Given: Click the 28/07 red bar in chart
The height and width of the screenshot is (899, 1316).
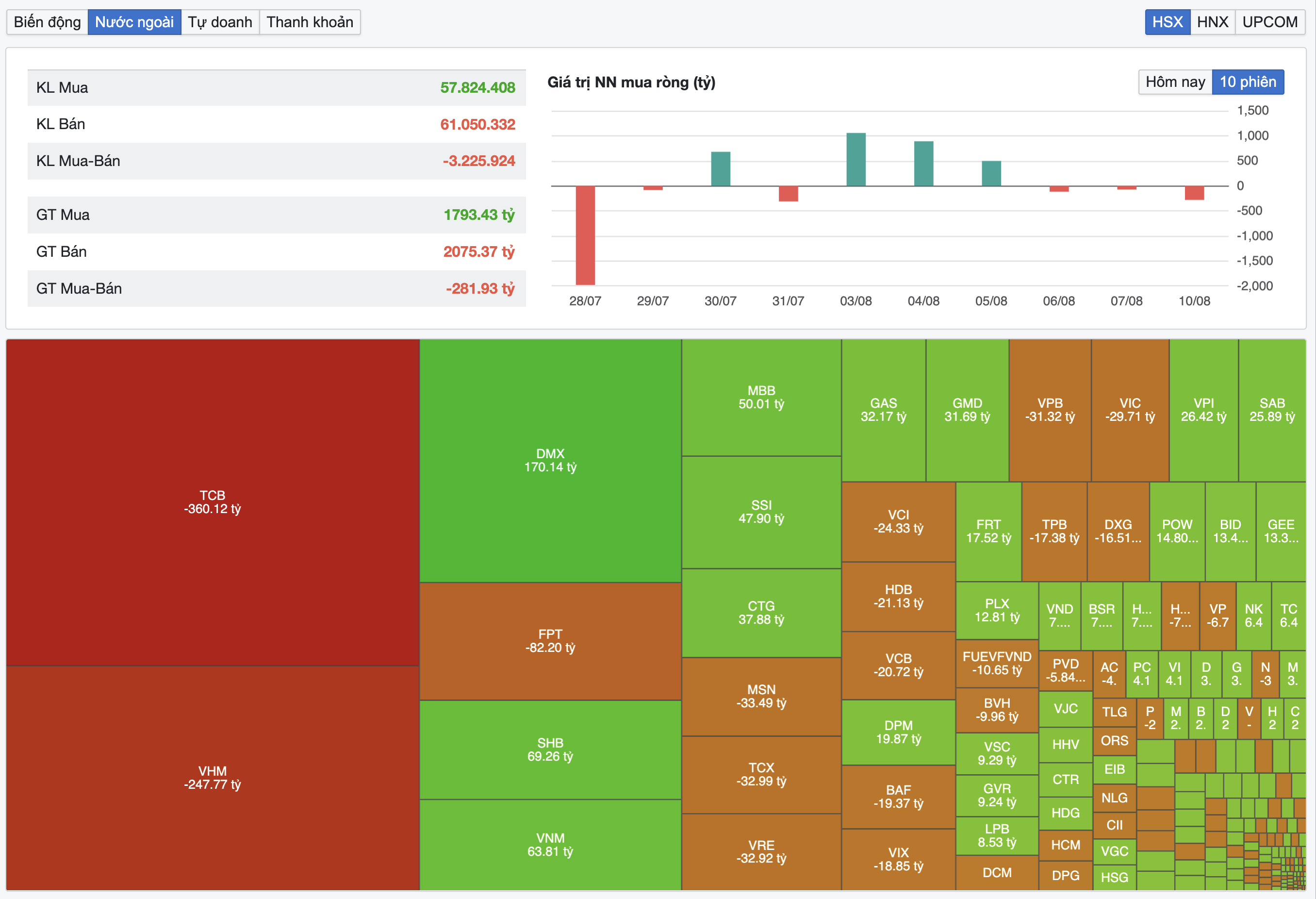Looking at the screenshot, I should coord(585,235).
